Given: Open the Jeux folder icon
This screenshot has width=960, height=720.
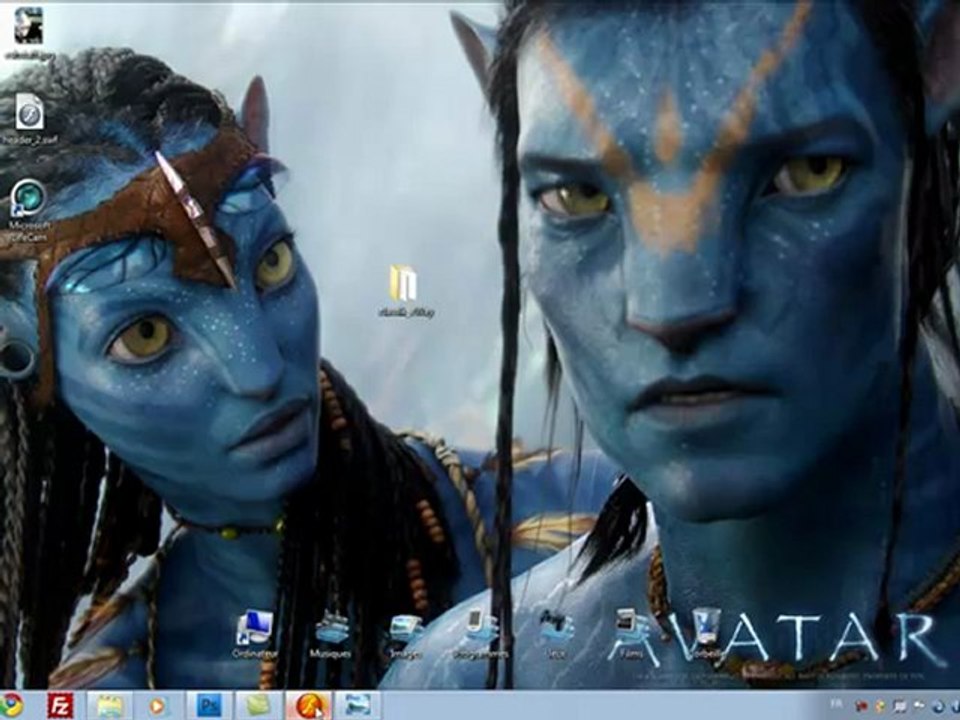Looking at the screenshot, I should (556, 632).
